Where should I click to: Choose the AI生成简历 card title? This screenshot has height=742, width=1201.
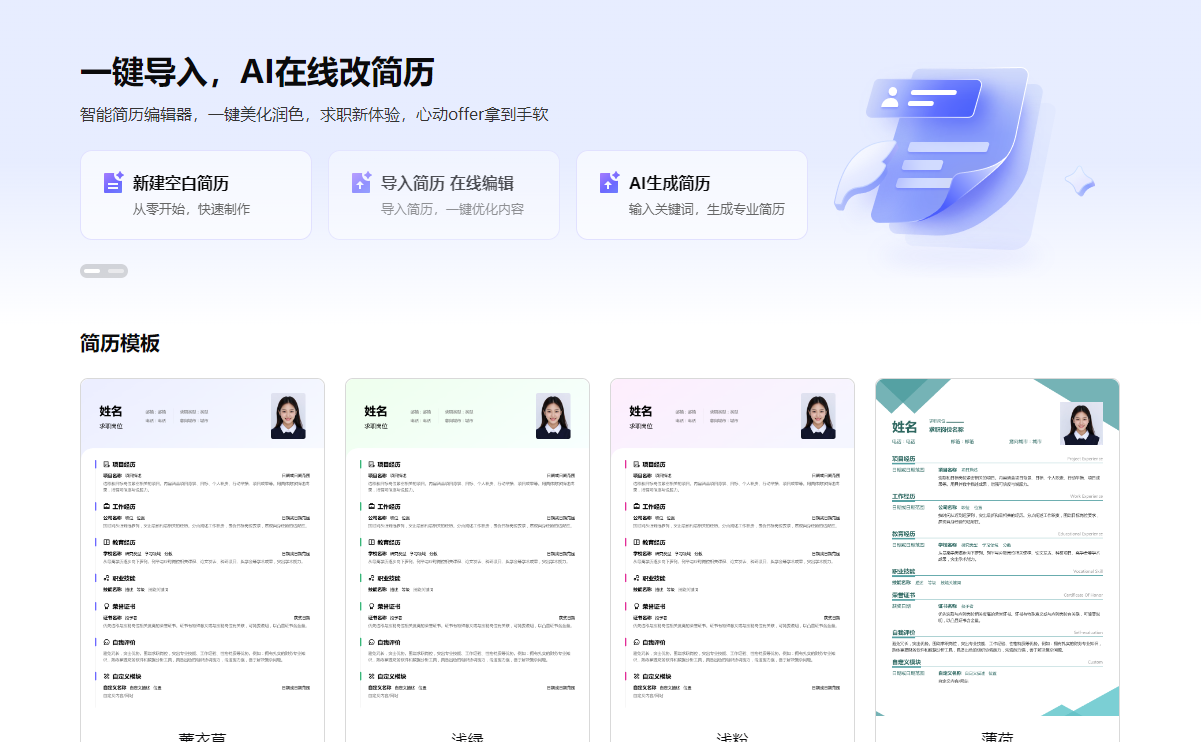[670, 183]
